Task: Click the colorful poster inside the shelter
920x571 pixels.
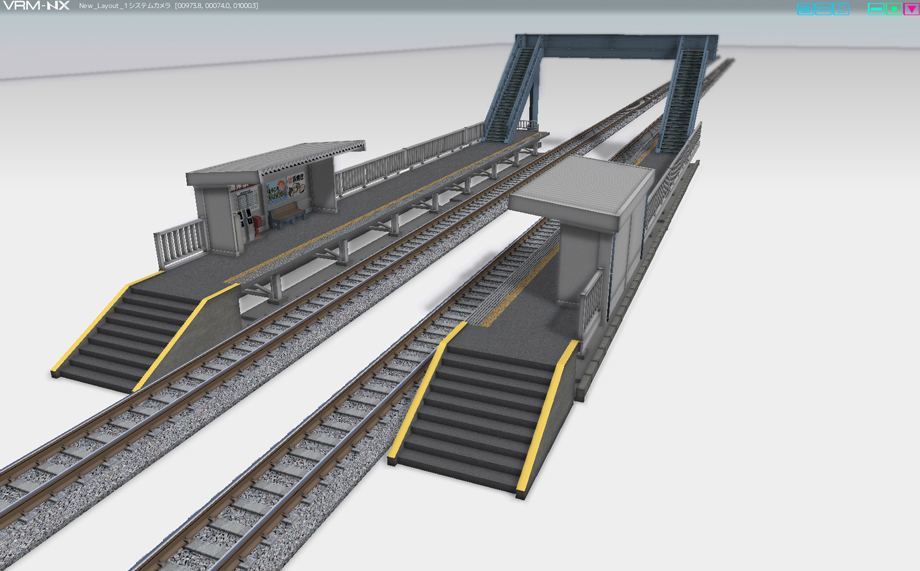Action: 286,188
